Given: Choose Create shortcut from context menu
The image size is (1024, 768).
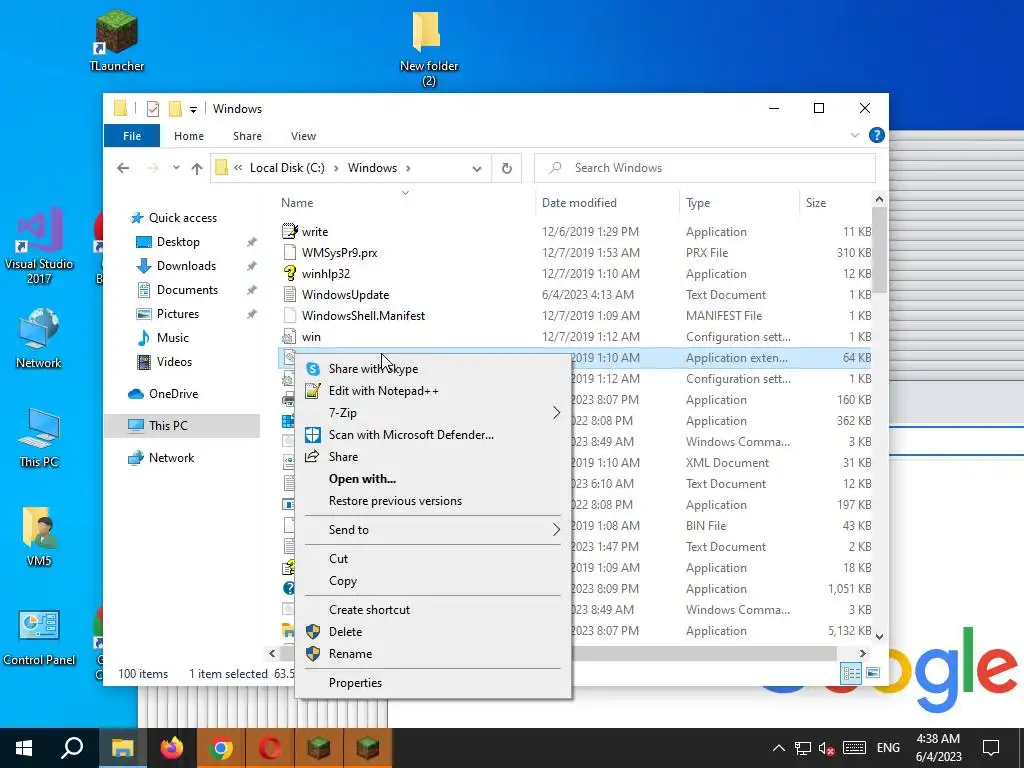Looking at the screenshot, I should [x=434, y=609].
